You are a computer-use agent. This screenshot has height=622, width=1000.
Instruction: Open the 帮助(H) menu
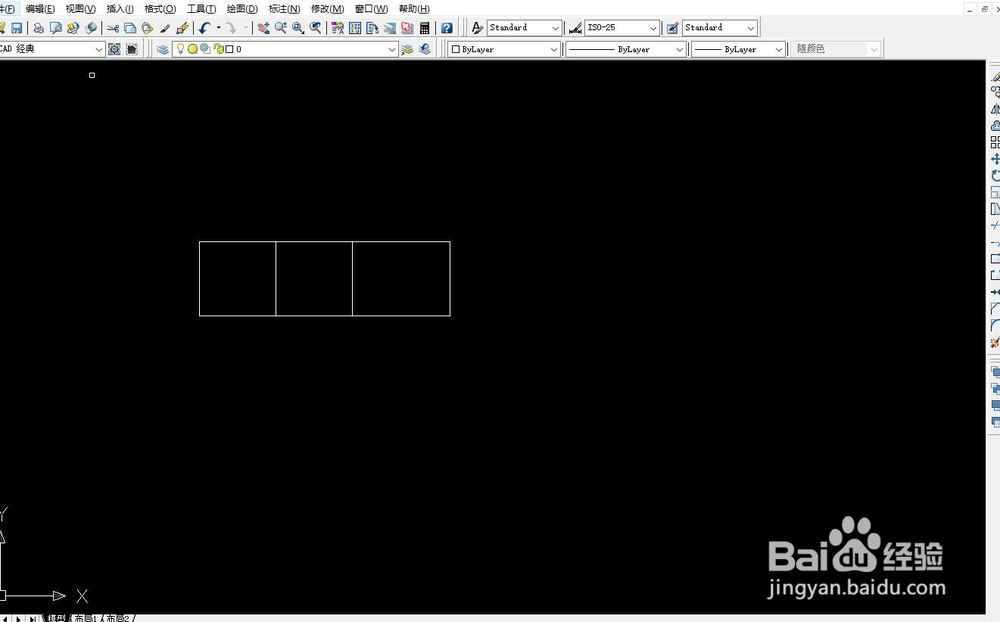(414, 9)
